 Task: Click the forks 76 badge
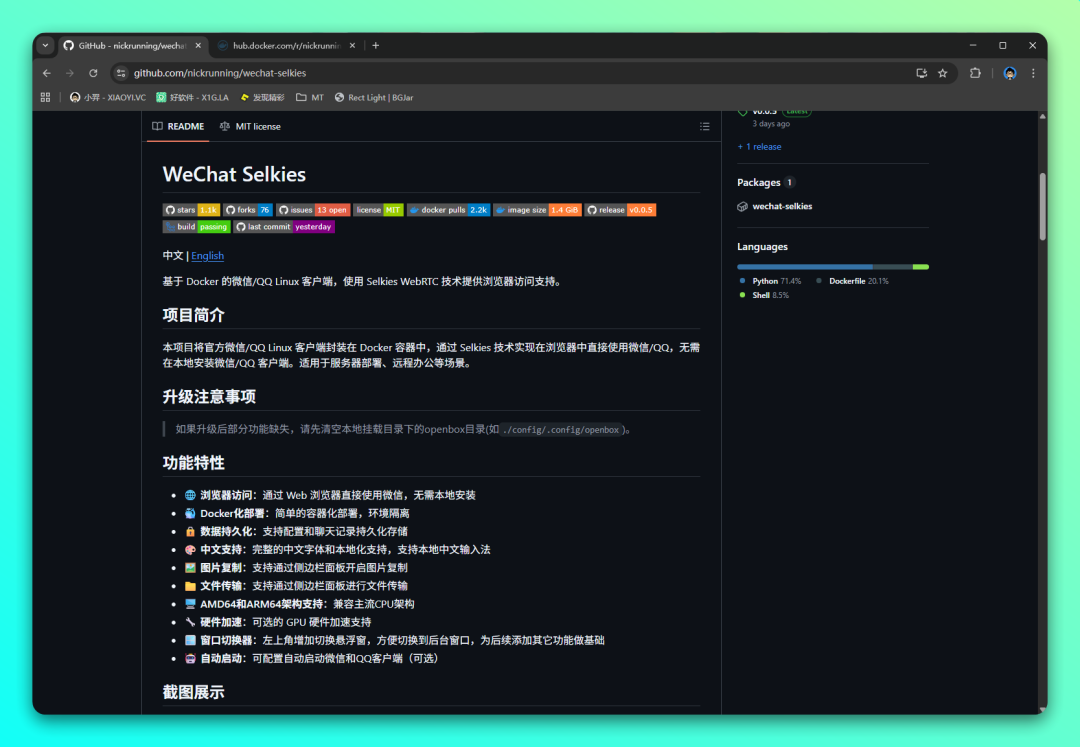click(x=247, y=209)
